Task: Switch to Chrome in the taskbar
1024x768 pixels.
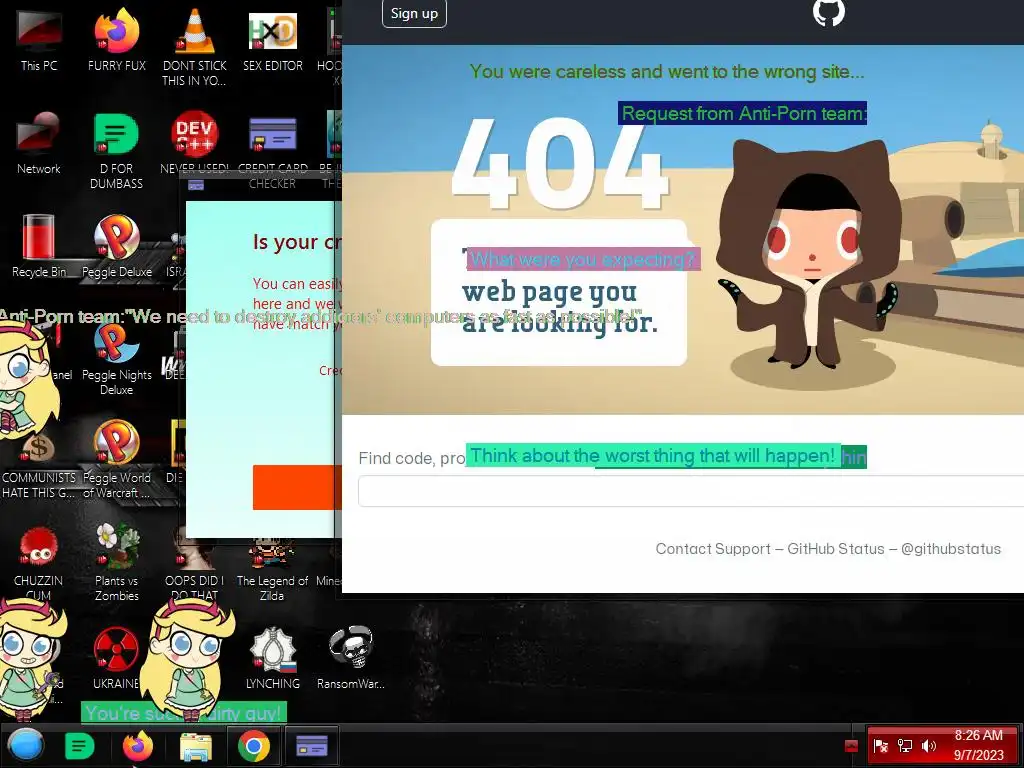Action: coord(253,746)
